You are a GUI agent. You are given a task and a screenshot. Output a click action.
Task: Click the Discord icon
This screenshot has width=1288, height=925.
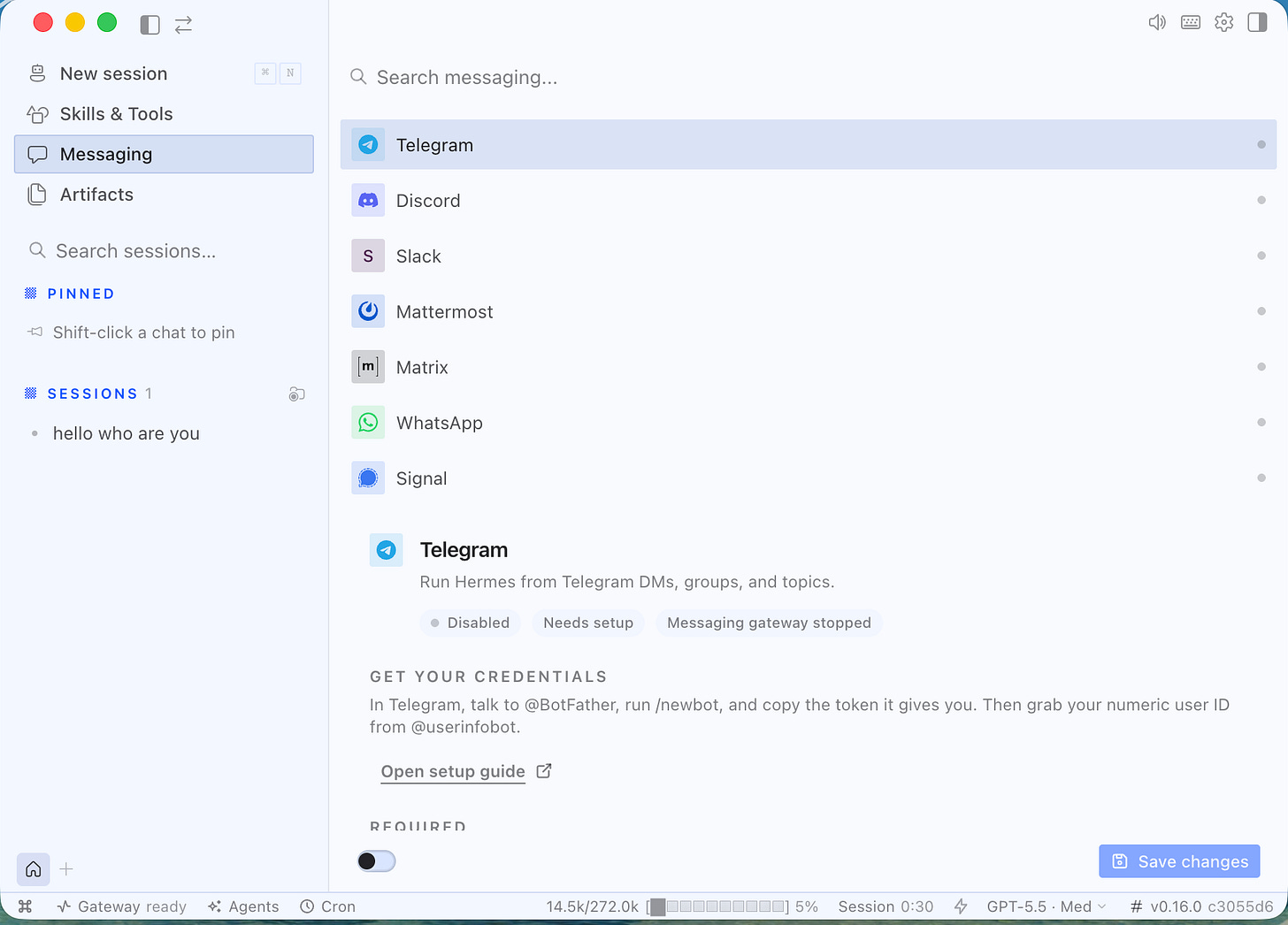point(368,200)
